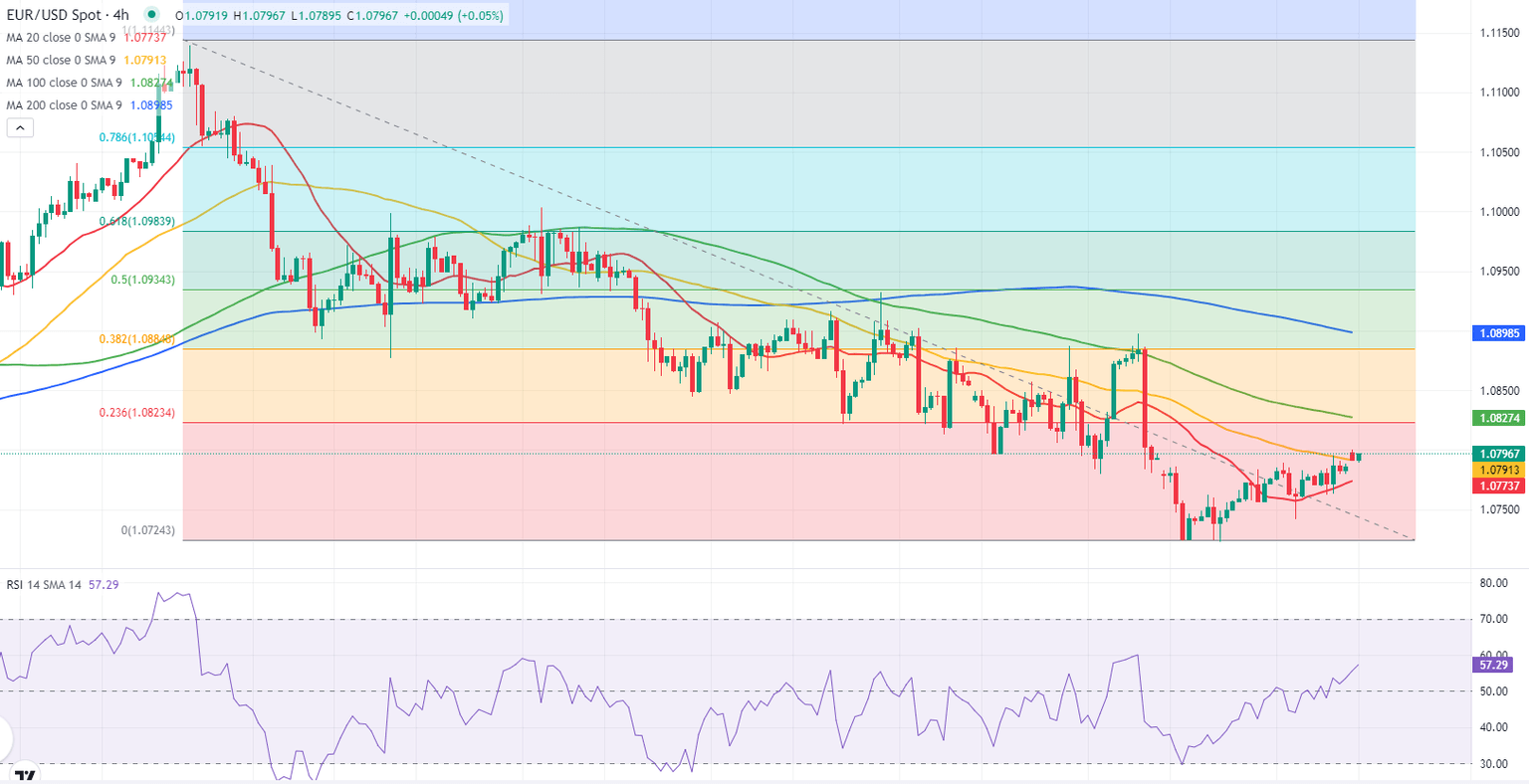Viewport: 1529px width, 784px height.
Task: Click the 30.00 RSI scale tick
Action: pos(1494,764)
